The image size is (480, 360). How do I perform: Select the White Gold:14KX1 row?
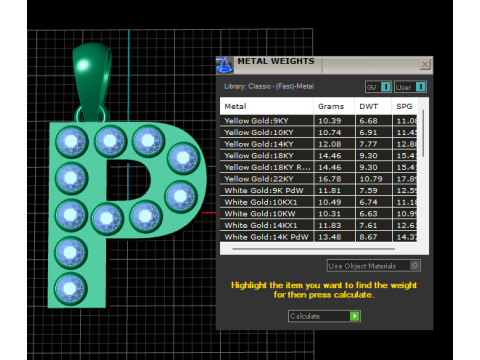coord(318,225)
